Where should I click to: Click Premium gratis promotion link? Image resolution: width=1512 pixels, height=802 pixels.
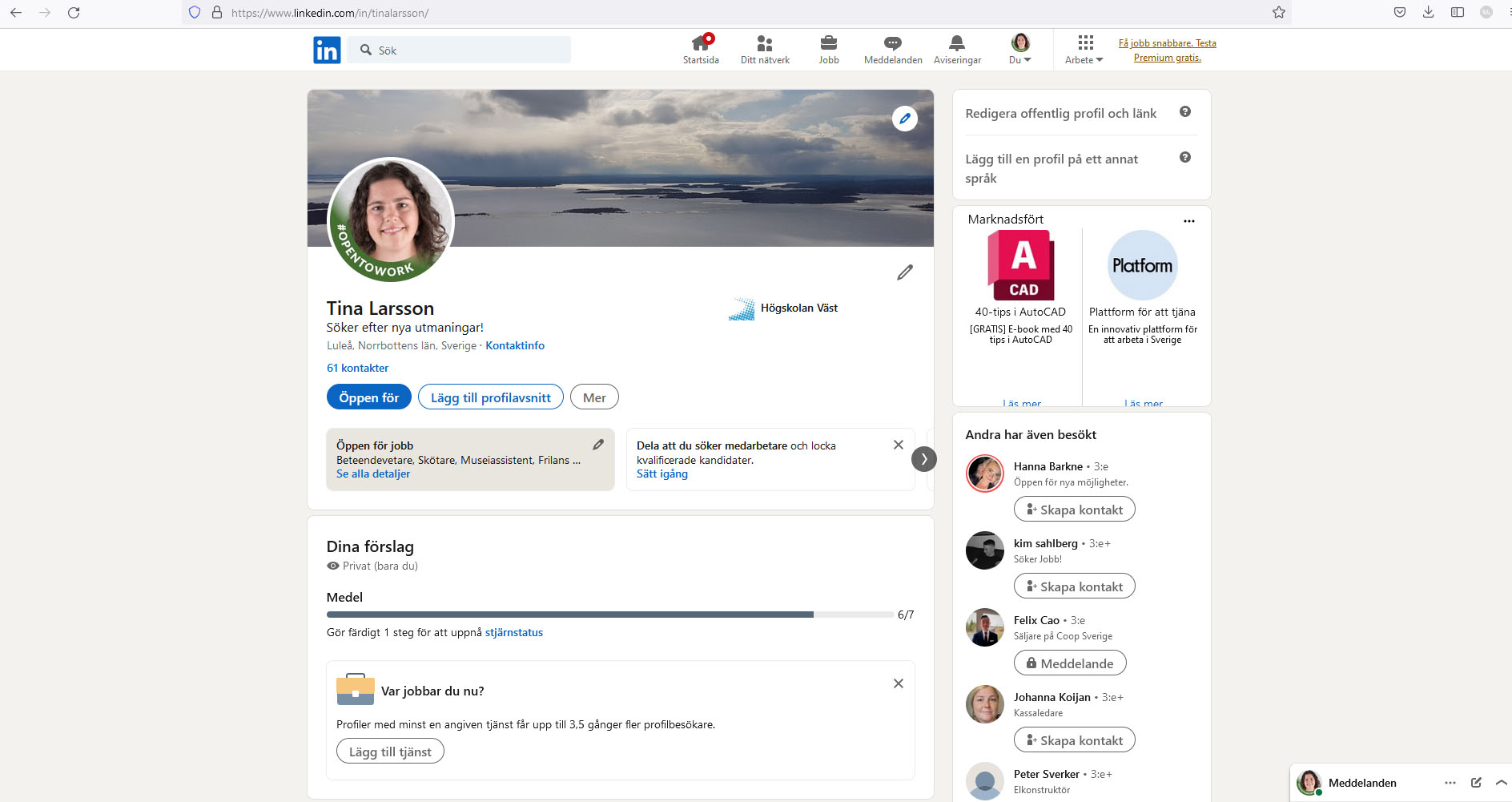(x=1168, y=50)
